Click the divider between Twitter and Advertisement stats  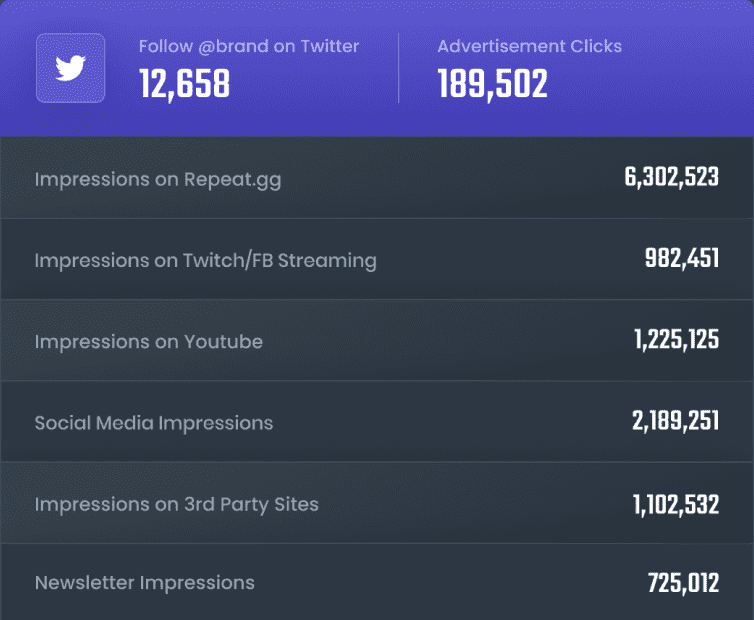398,68
